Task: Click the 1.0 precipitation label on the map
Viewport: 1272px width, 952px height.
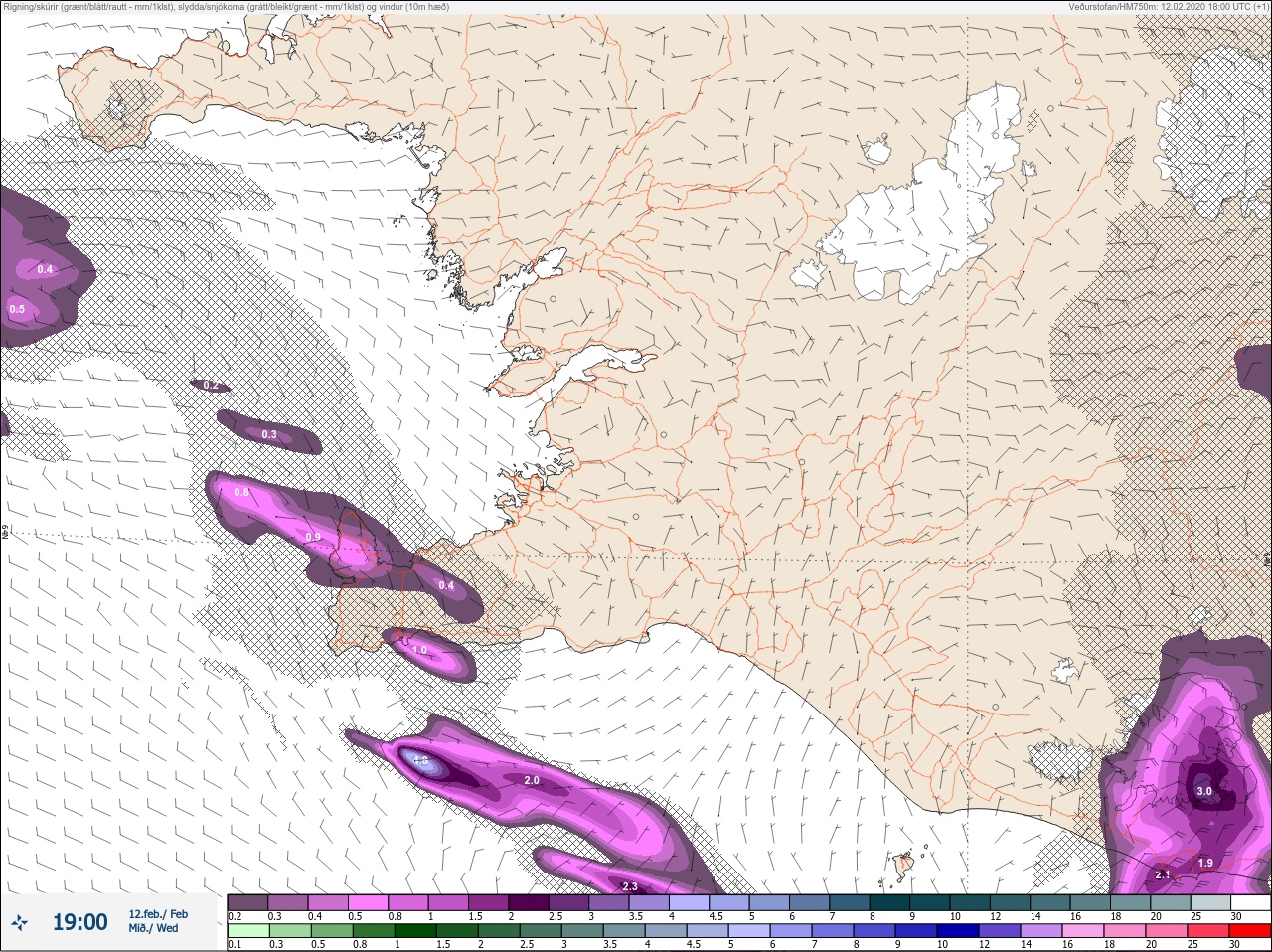Action: [419, 651]
